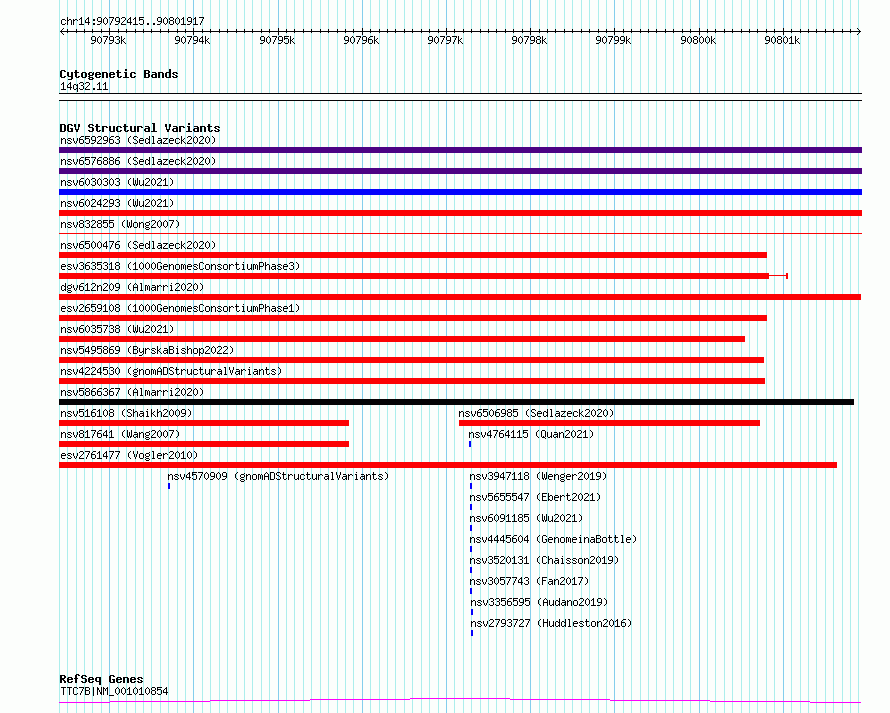890x713 pixels.
Task: Open nsv817641 (Wang2007) variant
Action: [x=120, y=434]
